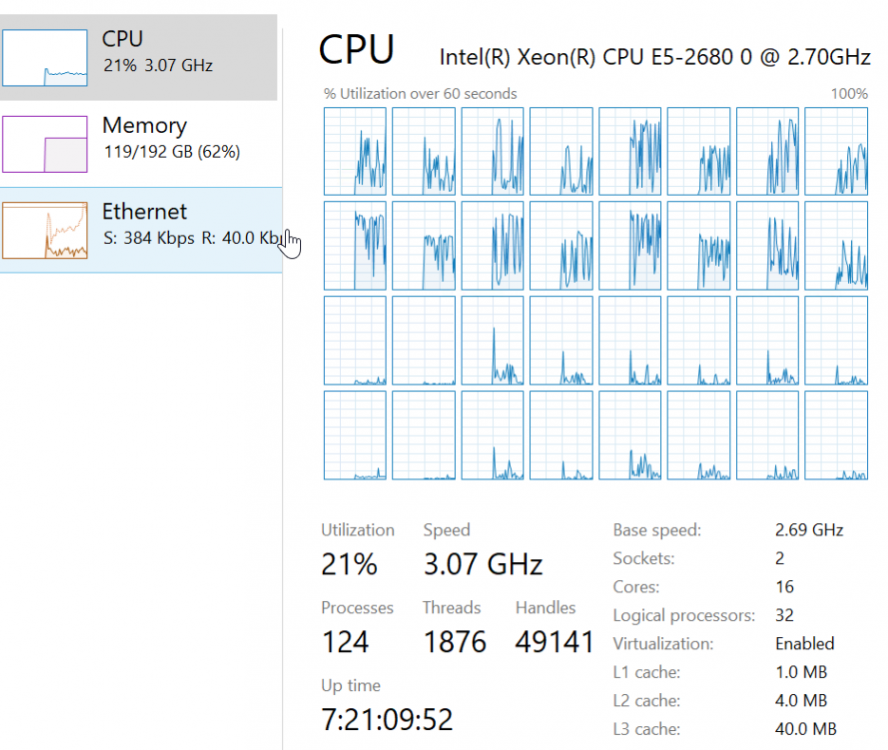Click the '% Utilization over 60 seconds' label
This screenshot has height=750, width=888.
point(420,94)
